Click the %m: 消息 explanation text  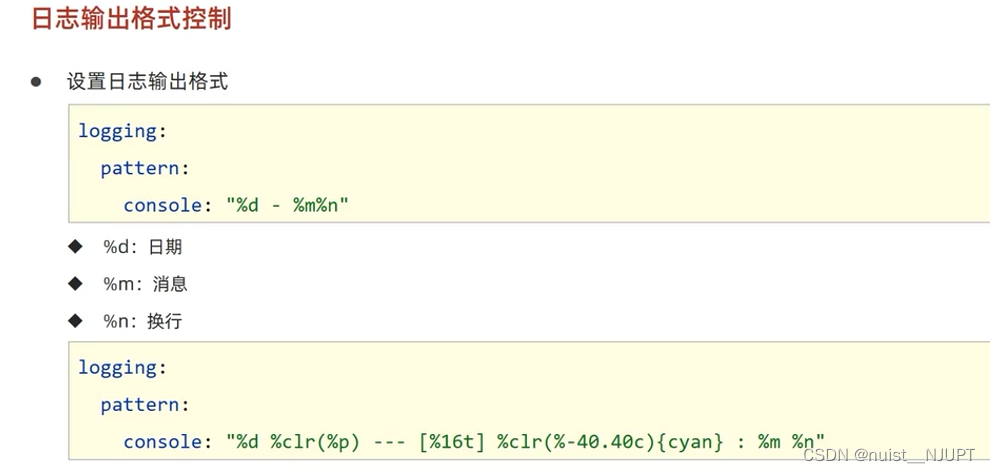[x=145, y=284]
